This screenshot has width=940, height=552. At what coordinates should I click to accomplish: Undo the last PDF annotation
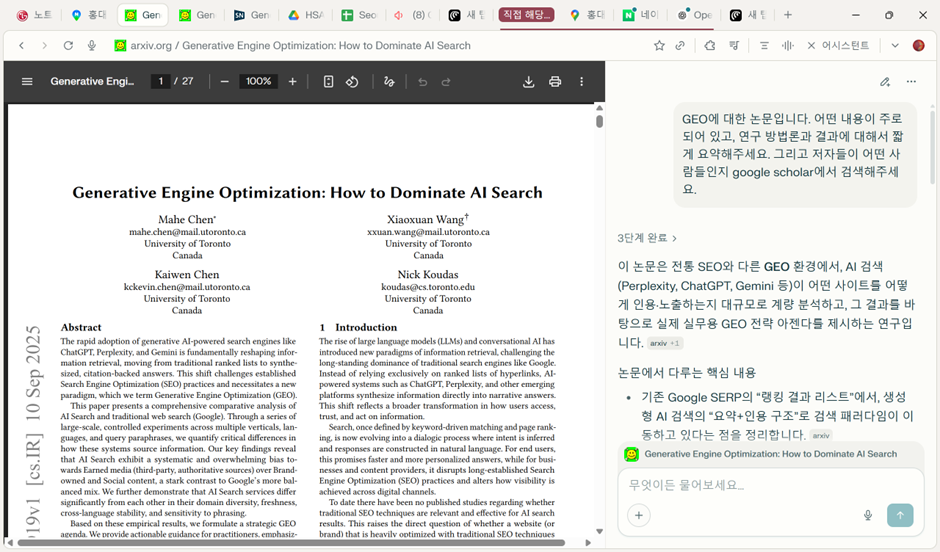tap(423, 82)
